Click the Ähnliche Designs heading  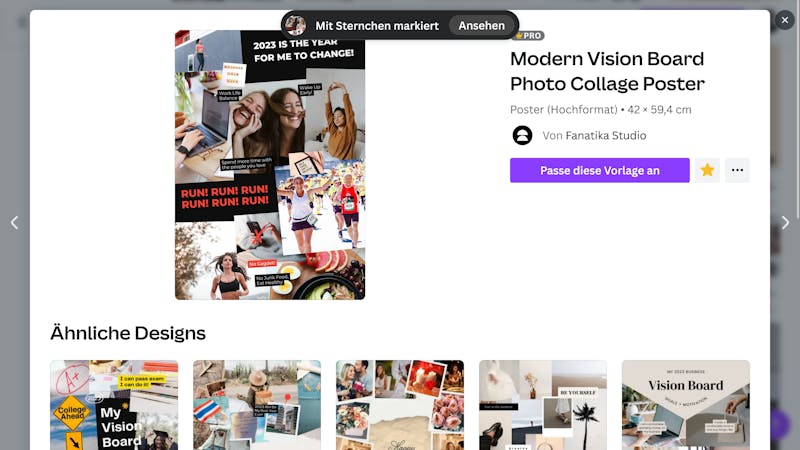[x=128, y=333]
